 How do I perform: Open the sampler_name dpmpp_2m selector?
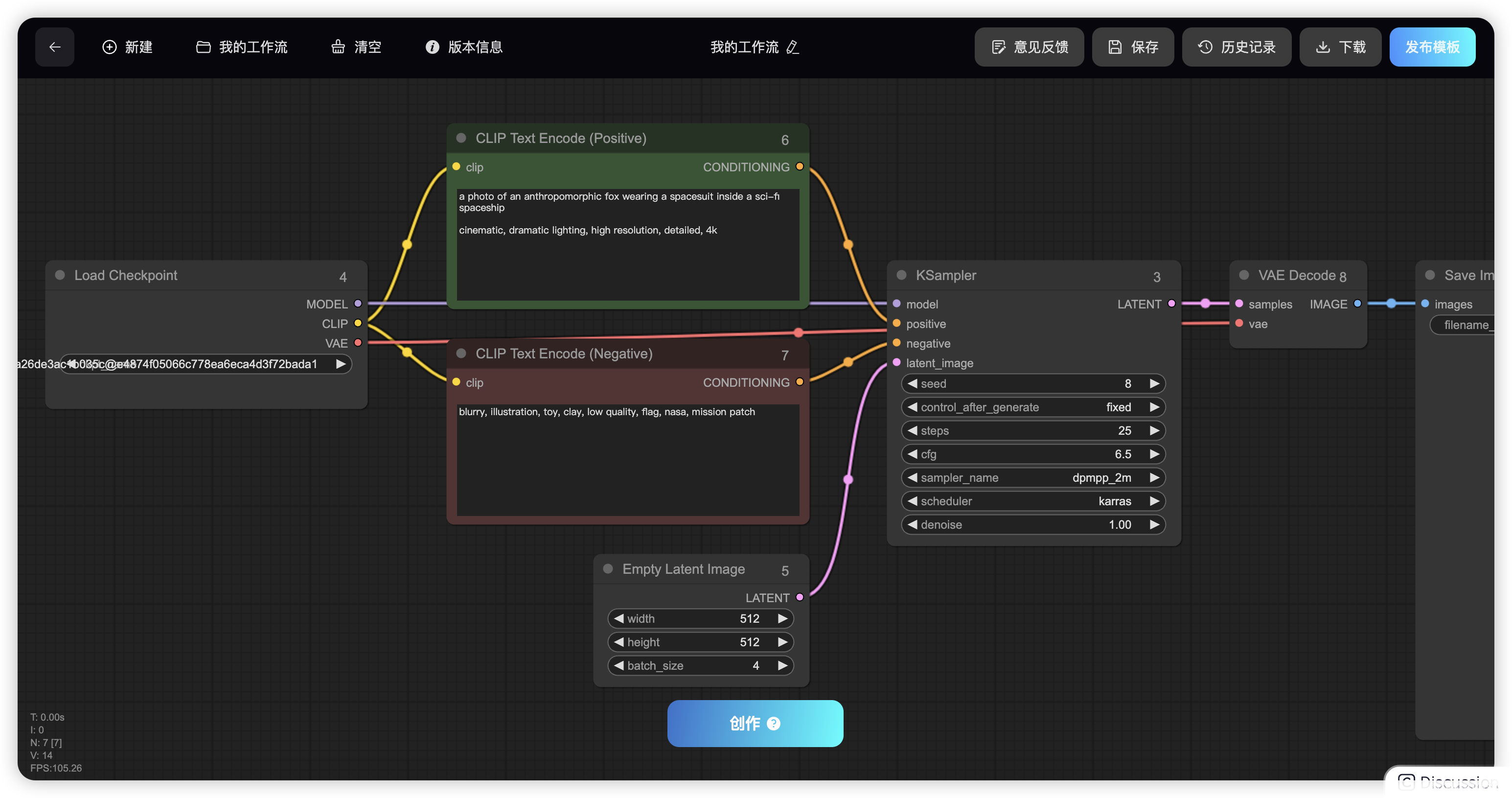(x=1032, y=477)
